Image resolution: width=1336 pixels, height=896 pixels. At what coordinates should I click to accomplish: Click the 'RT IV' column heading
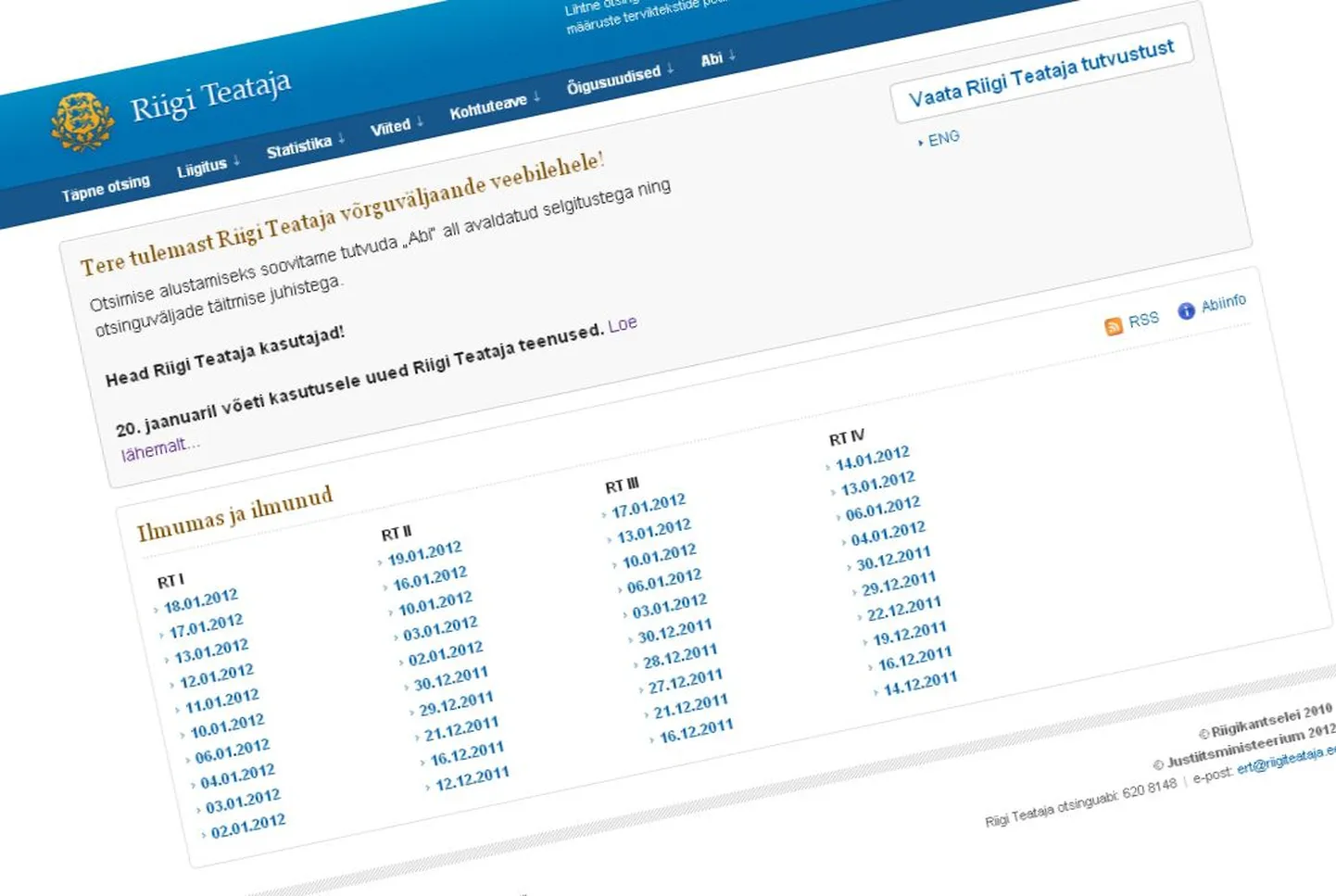coord(847,437)
